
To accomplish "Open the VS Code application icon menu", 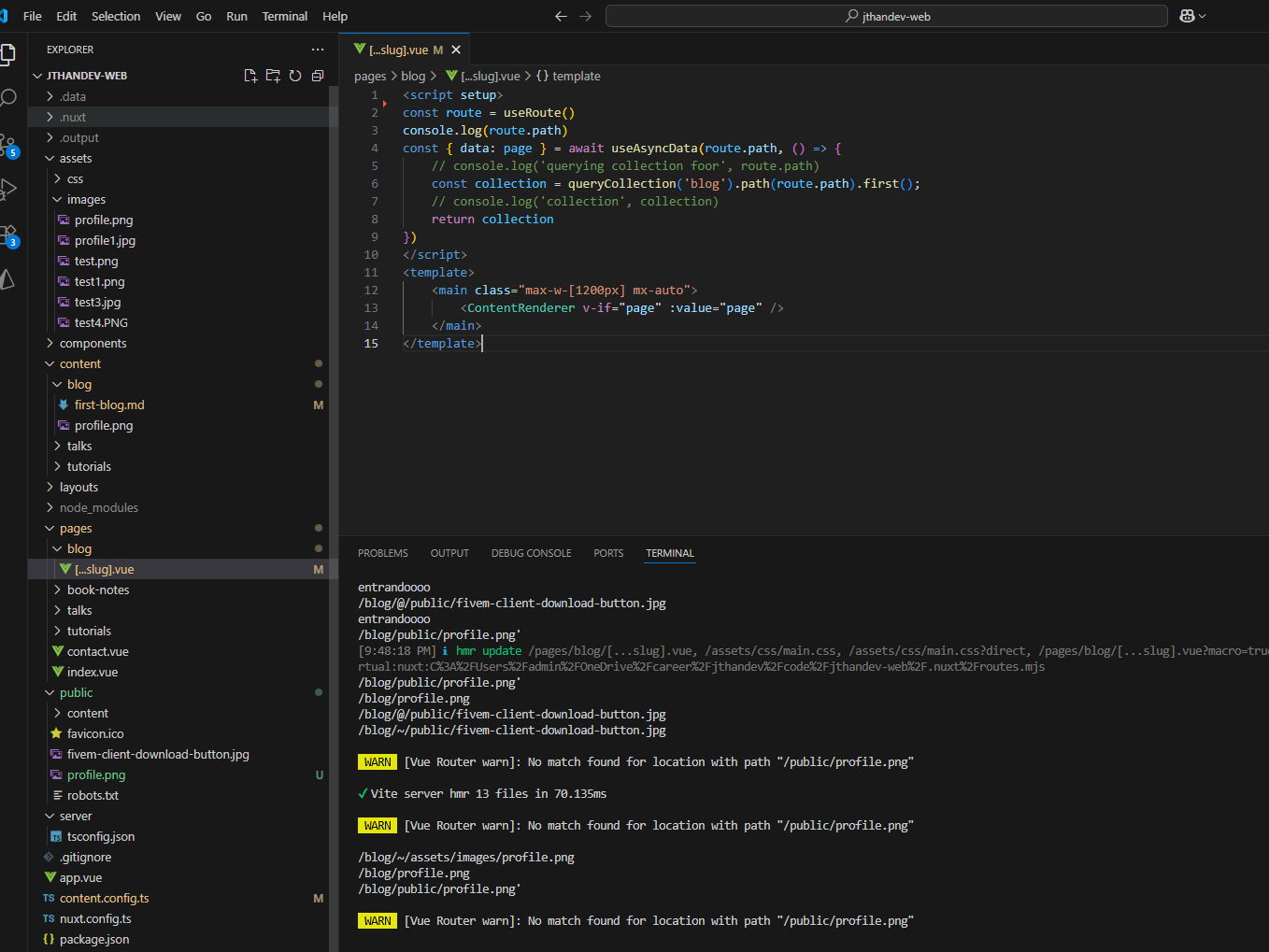I will point(4,16).
